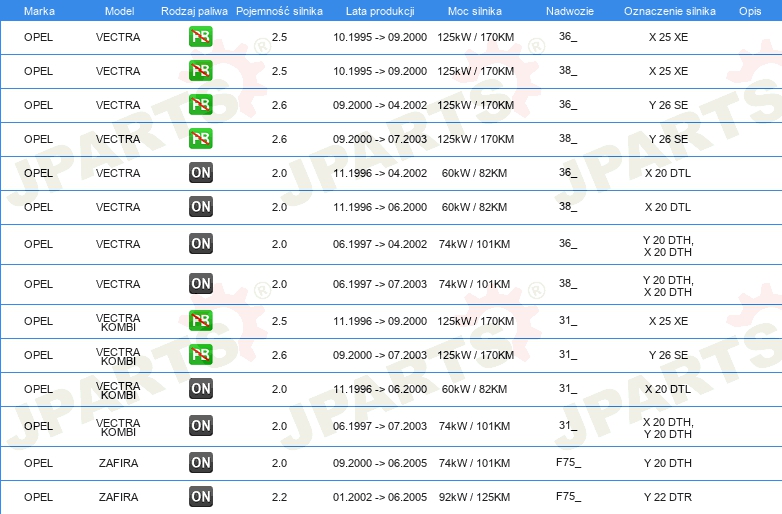Click the PB petrol icon in the 38_ X 25 XE row

(x=200, y=70)
